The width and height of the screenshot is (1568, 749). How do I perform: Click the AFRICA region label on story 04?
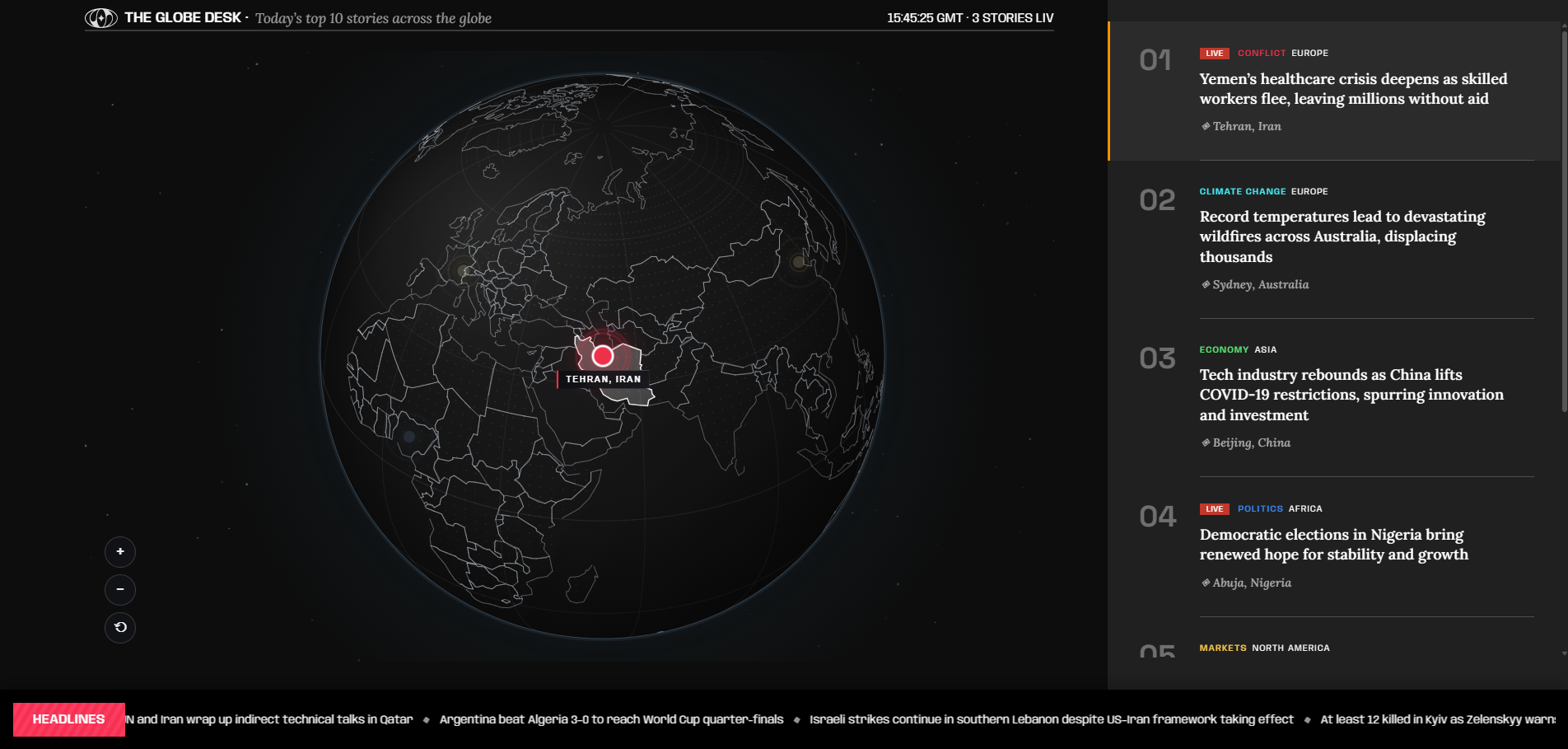point(1305,508)
